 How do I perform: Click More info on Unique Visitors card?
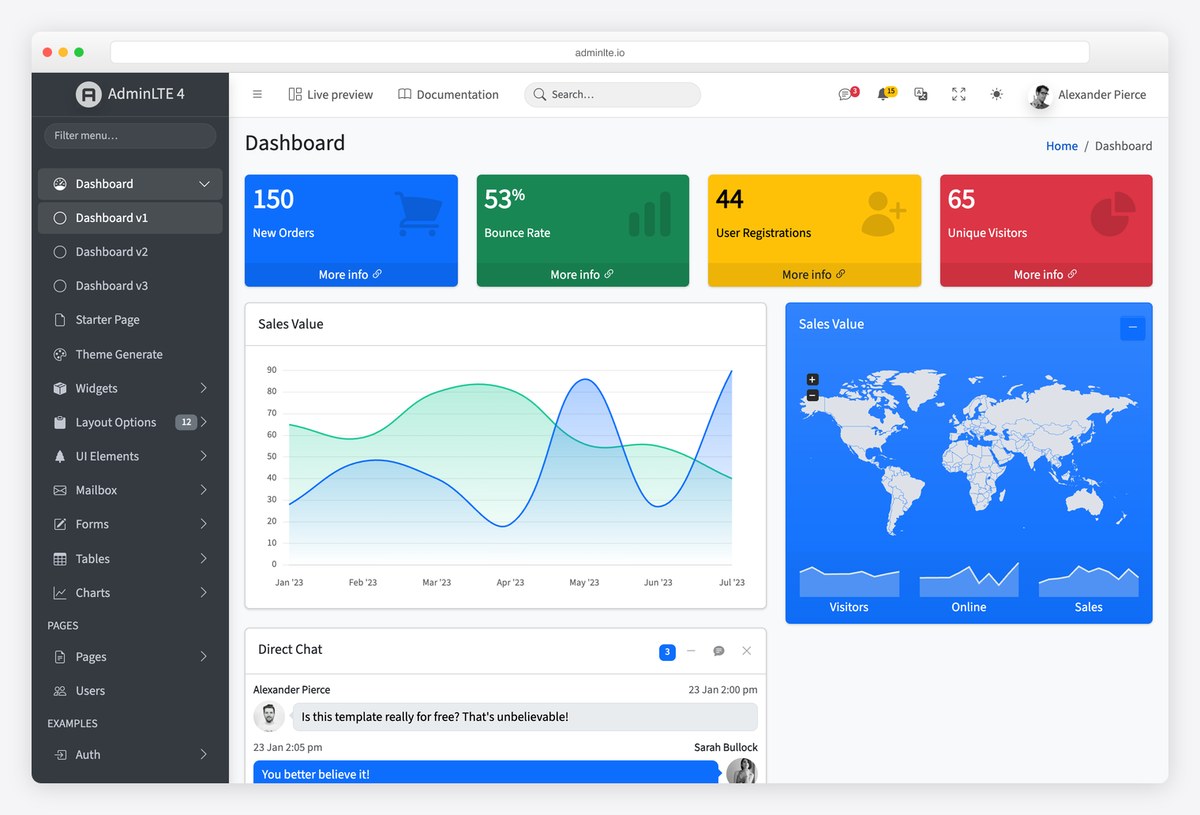pos(1046,274)
